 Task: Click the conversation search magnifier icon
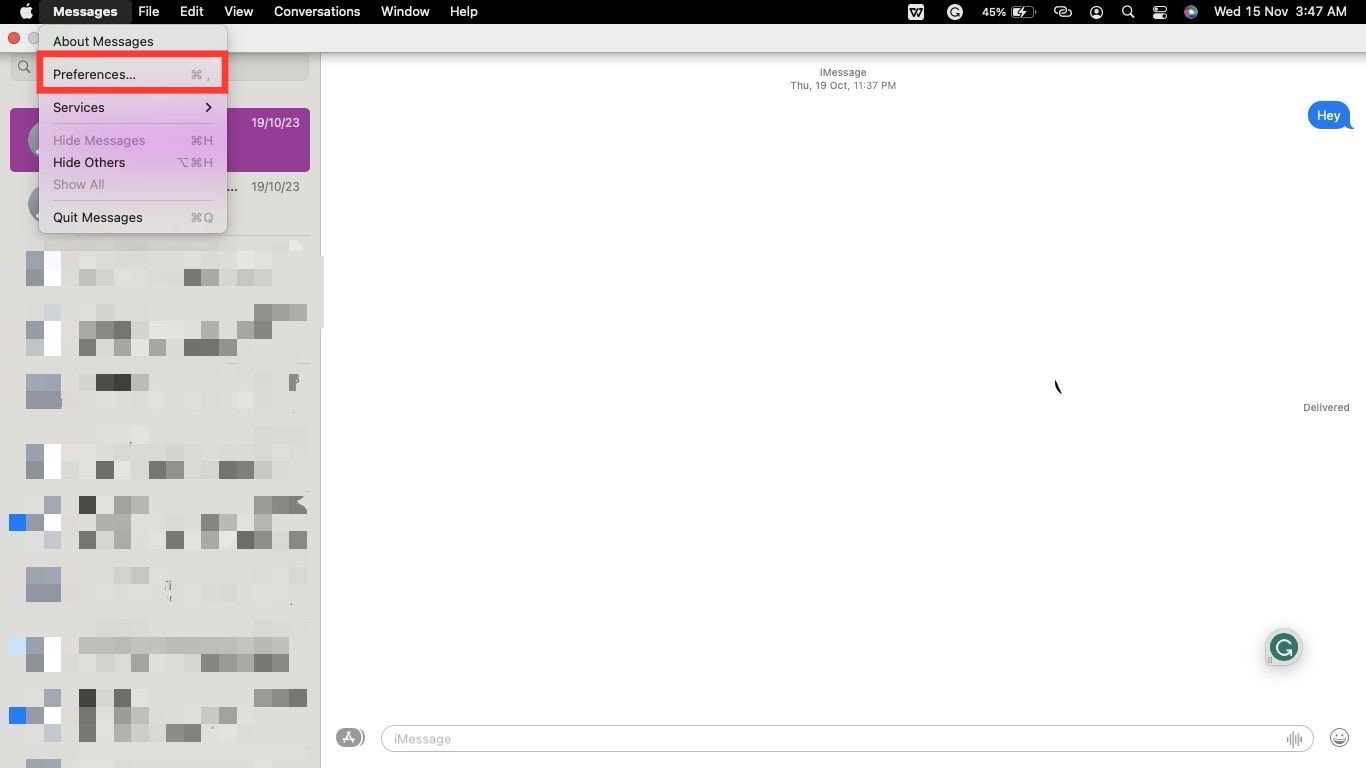[x=24, y=67]
